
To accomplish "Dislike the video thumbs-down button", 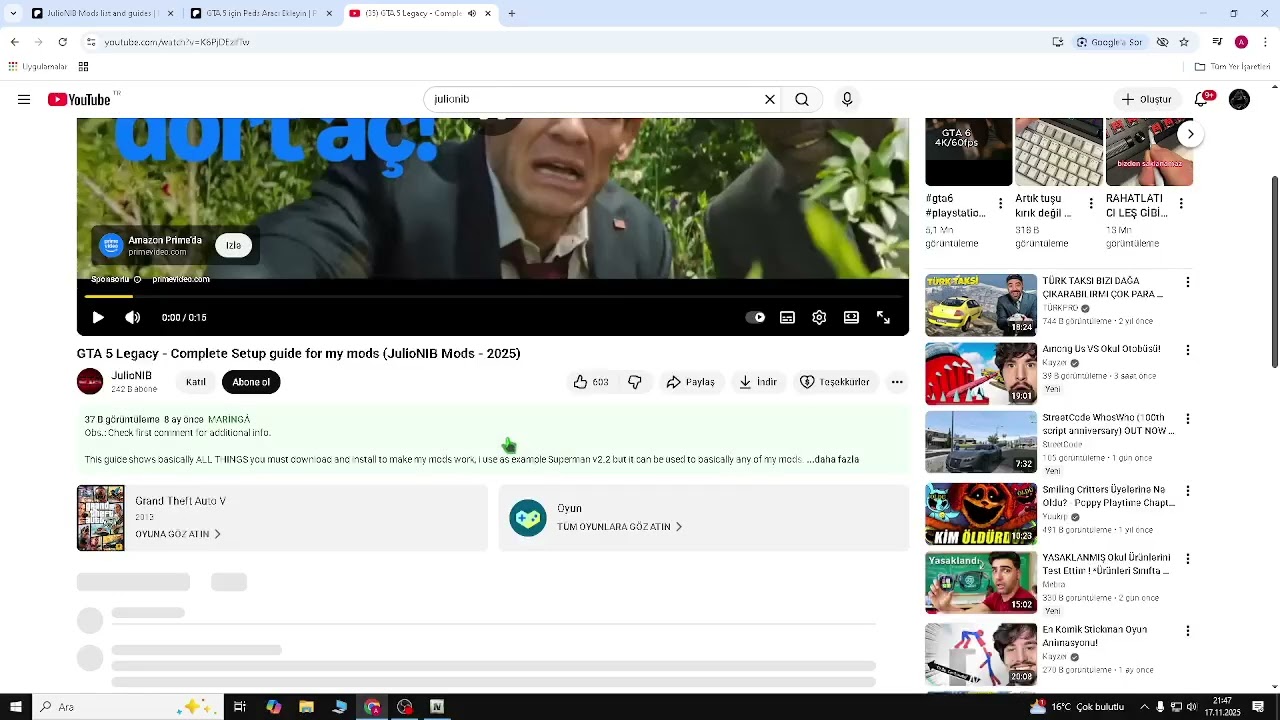I will pos(635,382).
